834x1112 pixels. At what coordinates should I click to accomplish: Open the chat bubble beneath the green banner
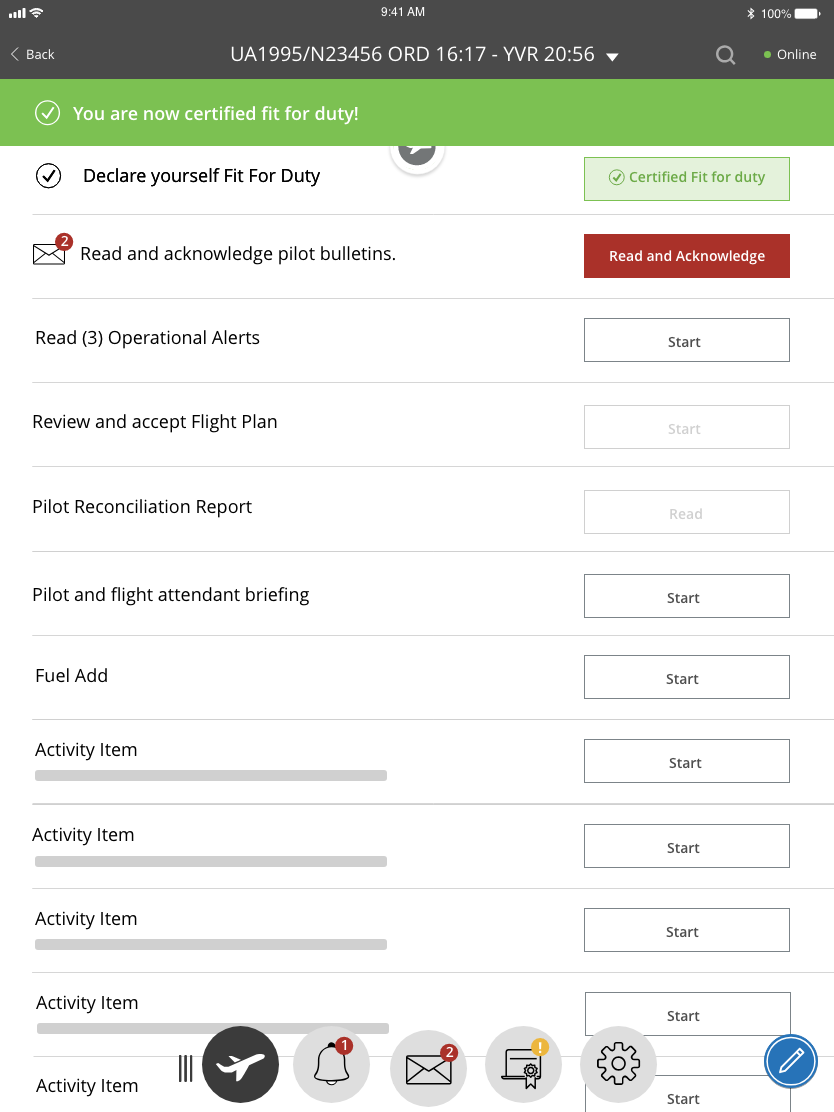click(417, 151)
